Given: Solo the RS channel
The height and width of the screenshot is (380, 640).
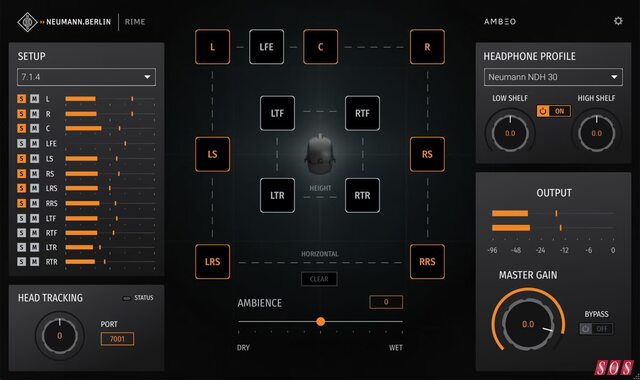Looking at the screenshot, I should (22, 173).
